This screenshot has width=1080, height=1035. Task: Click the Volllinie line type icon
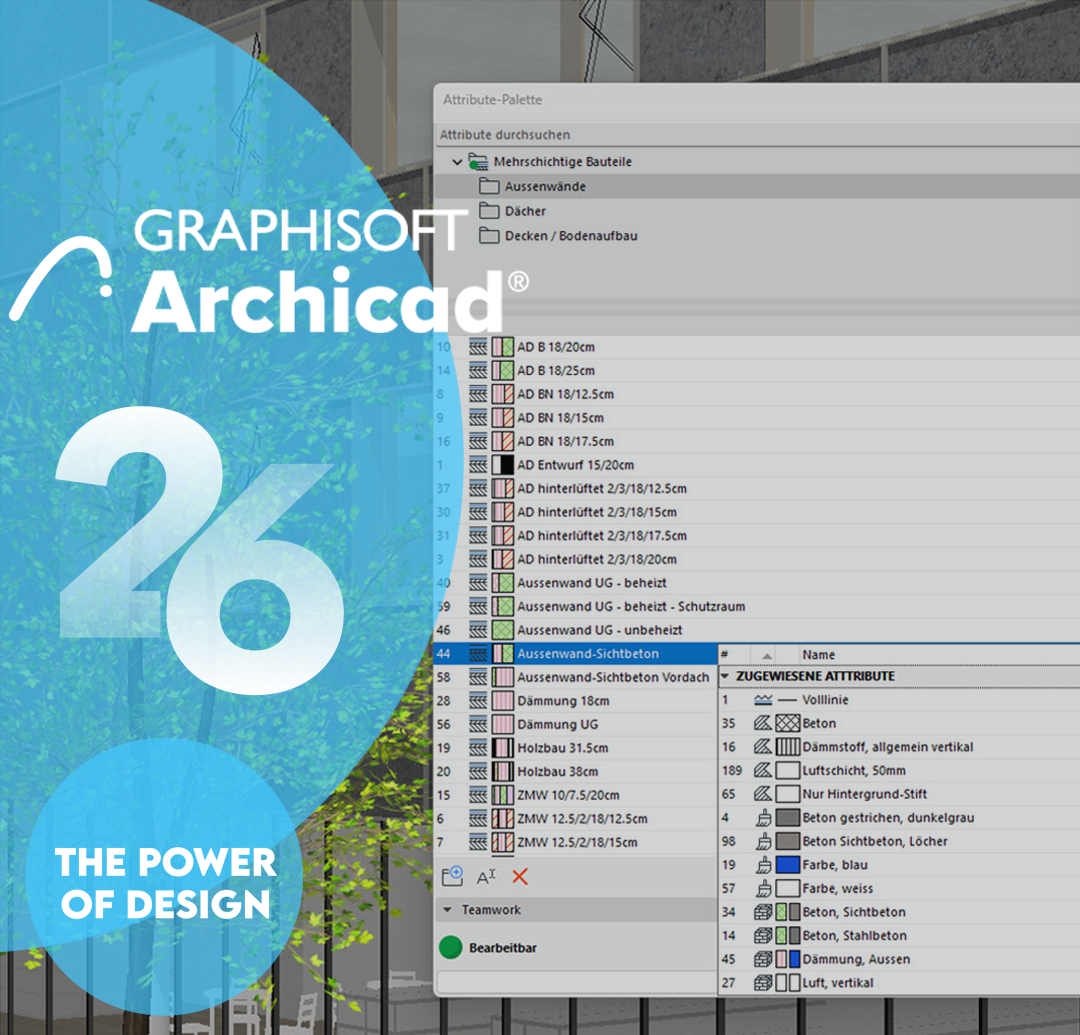[x=762, y=700]
